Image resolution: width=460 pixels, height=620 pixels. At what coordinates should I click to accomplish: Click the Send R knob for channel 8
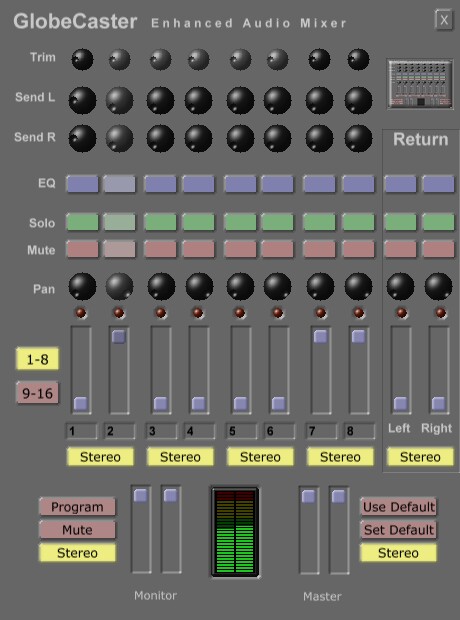tap(358, 138)
